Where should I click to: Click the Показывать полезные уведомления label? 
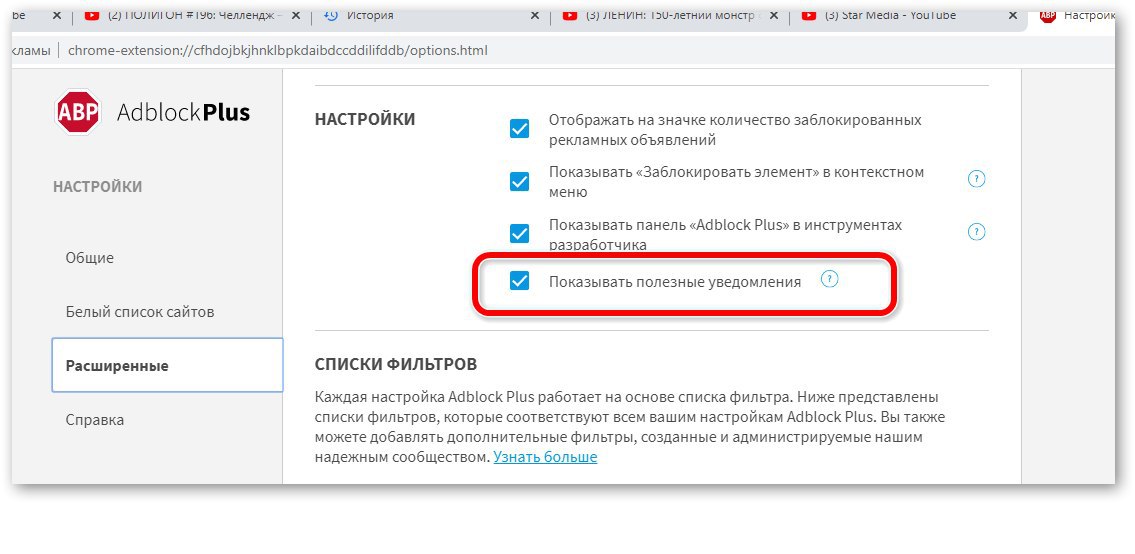[x=675, y=282]
